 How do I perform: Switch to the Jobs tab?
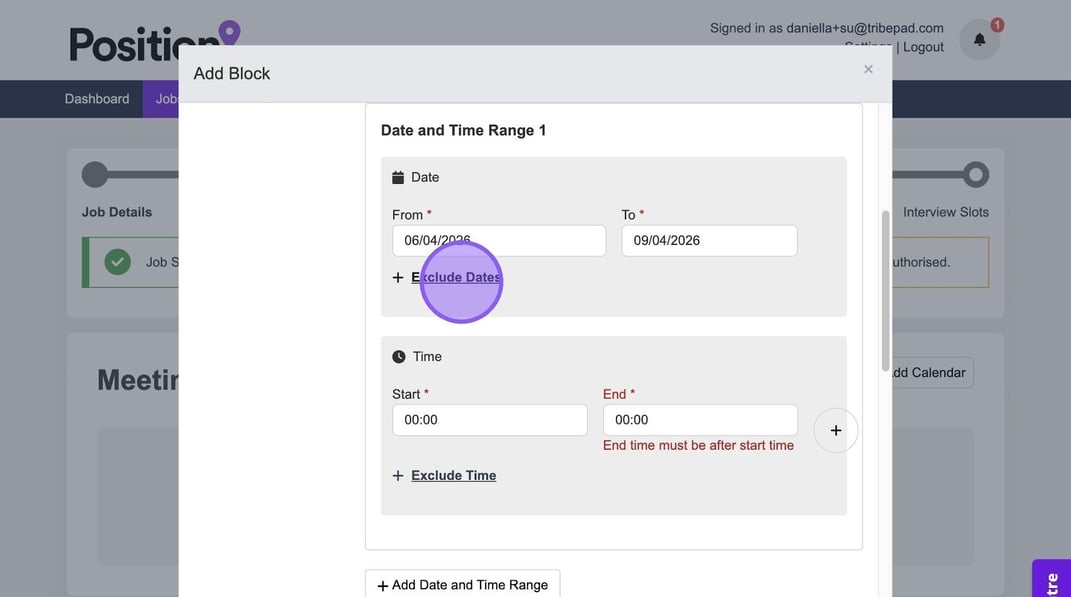click(165, 99)
